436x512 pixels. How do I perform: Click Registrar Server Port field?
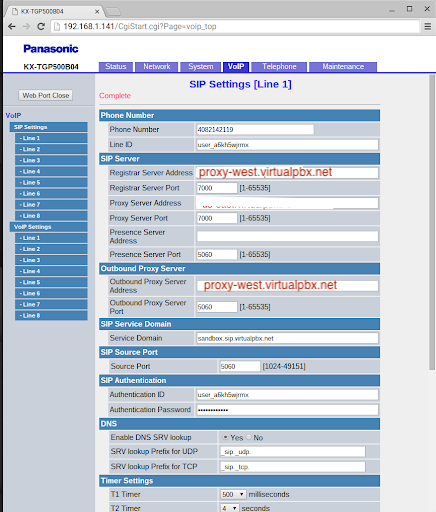[x=217, y=188]
